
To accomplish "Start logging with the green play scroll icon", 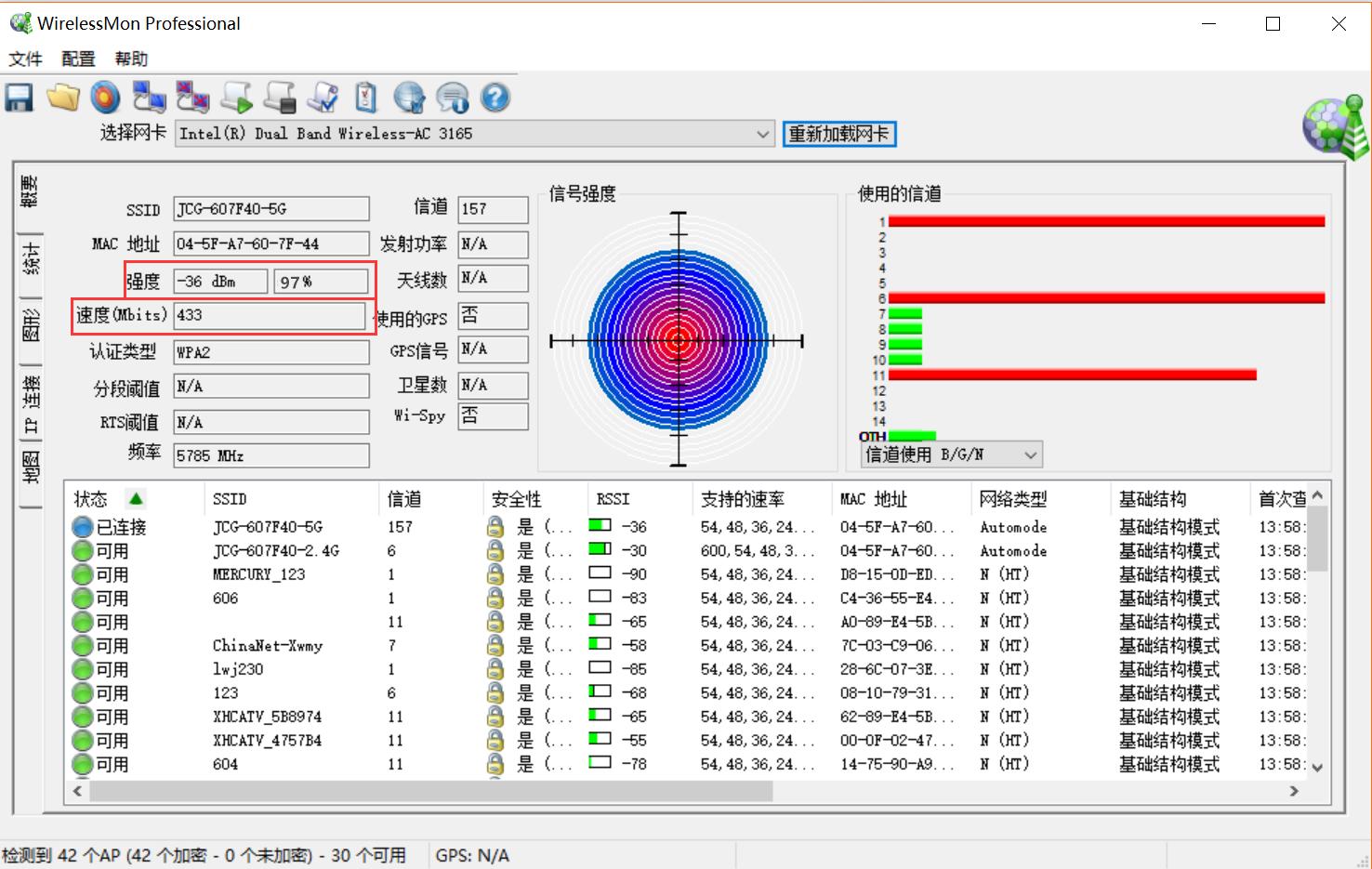I will coord(236,98).
